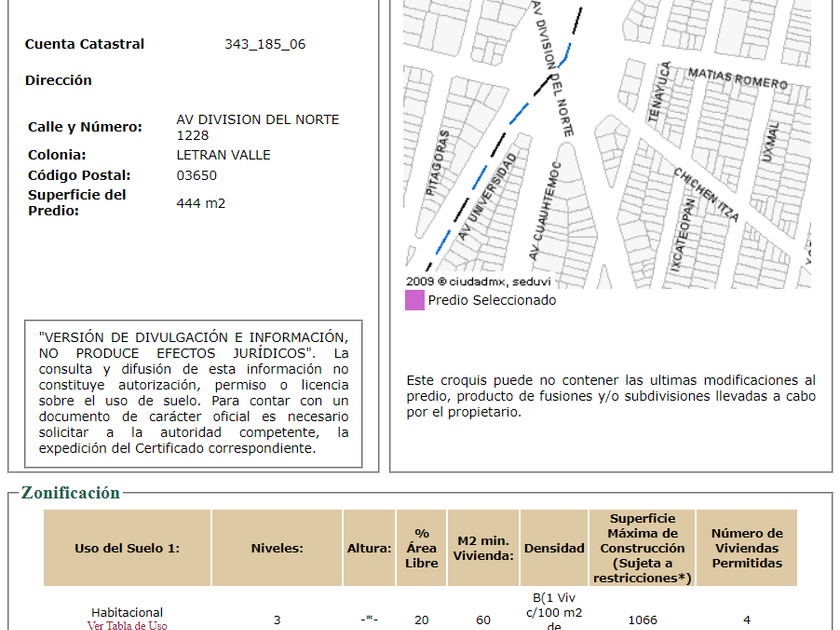Click the Altura column header
The image size is (840, 630).
coord(369,548)
